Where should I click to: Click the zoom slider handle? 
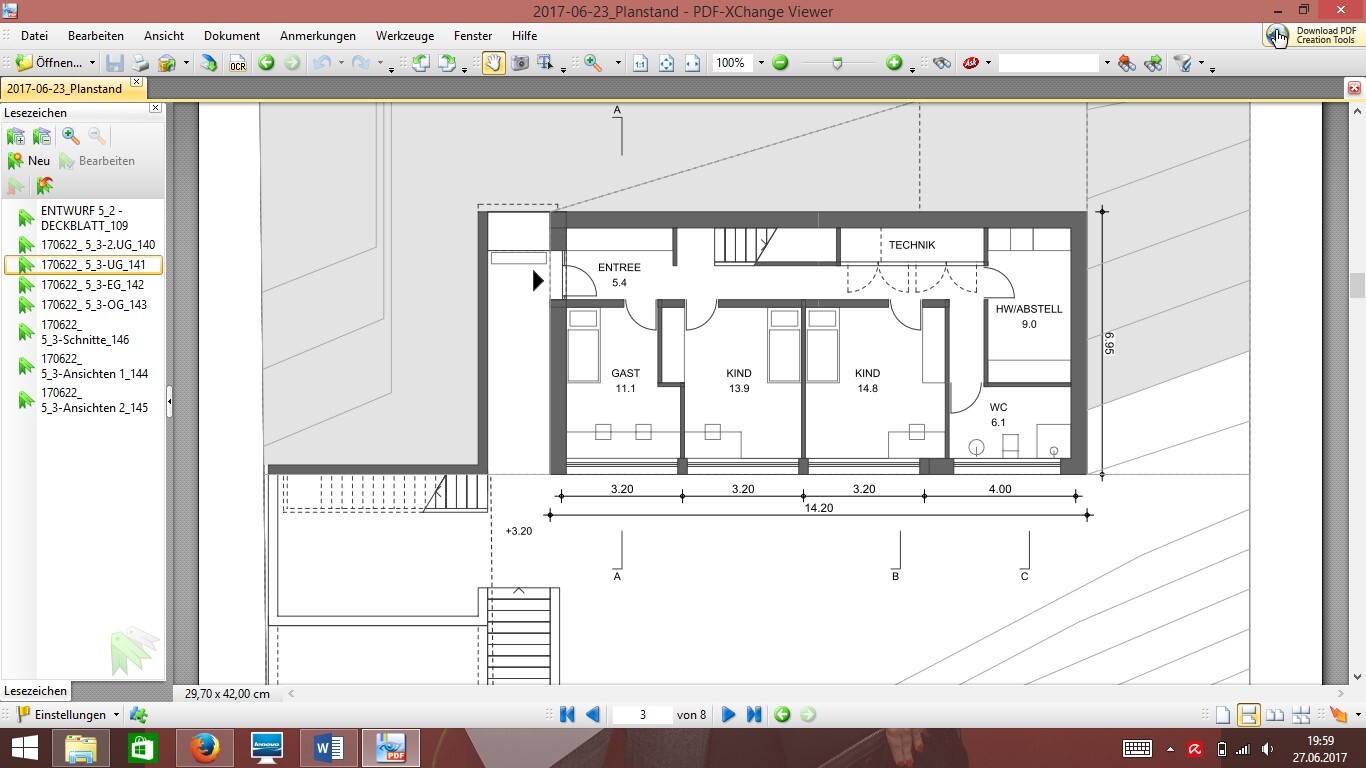837,63
